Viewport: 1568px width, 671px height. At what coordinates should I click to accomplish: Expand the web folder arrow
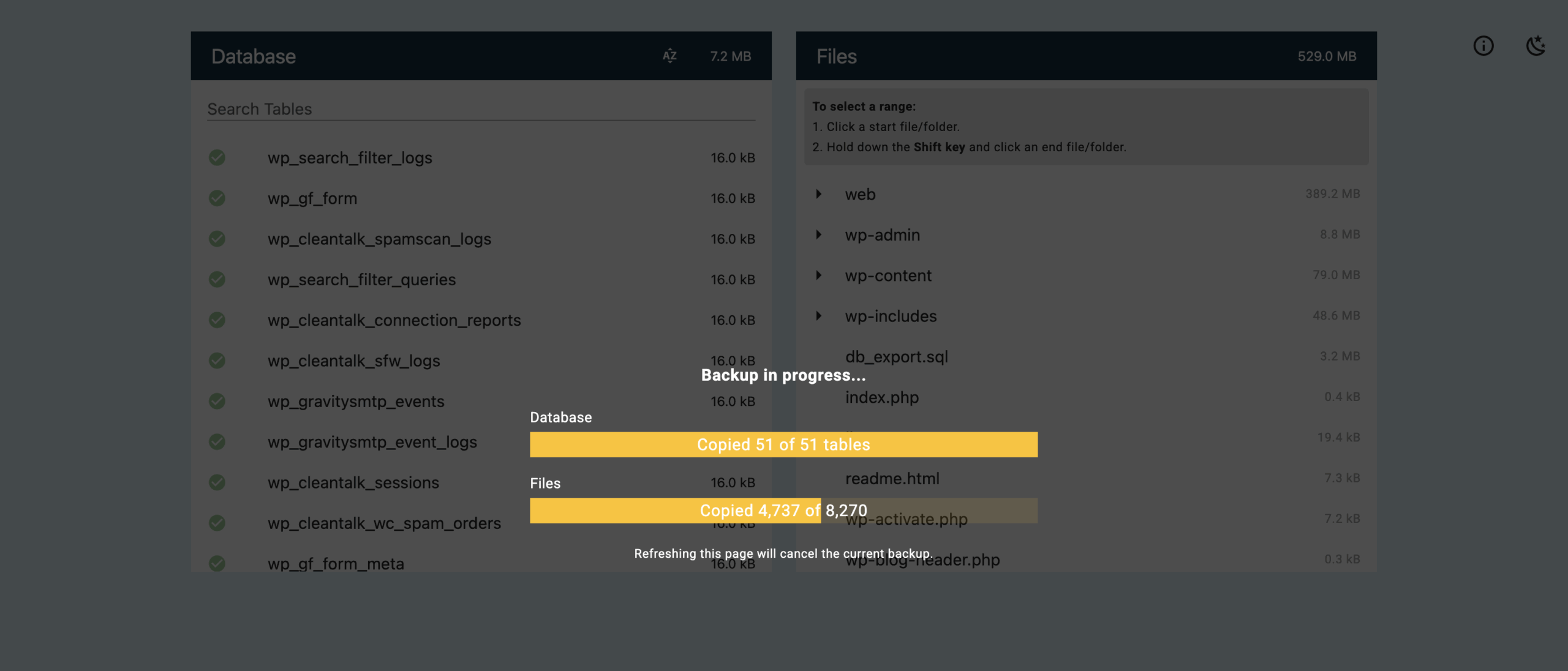(818, 194)
